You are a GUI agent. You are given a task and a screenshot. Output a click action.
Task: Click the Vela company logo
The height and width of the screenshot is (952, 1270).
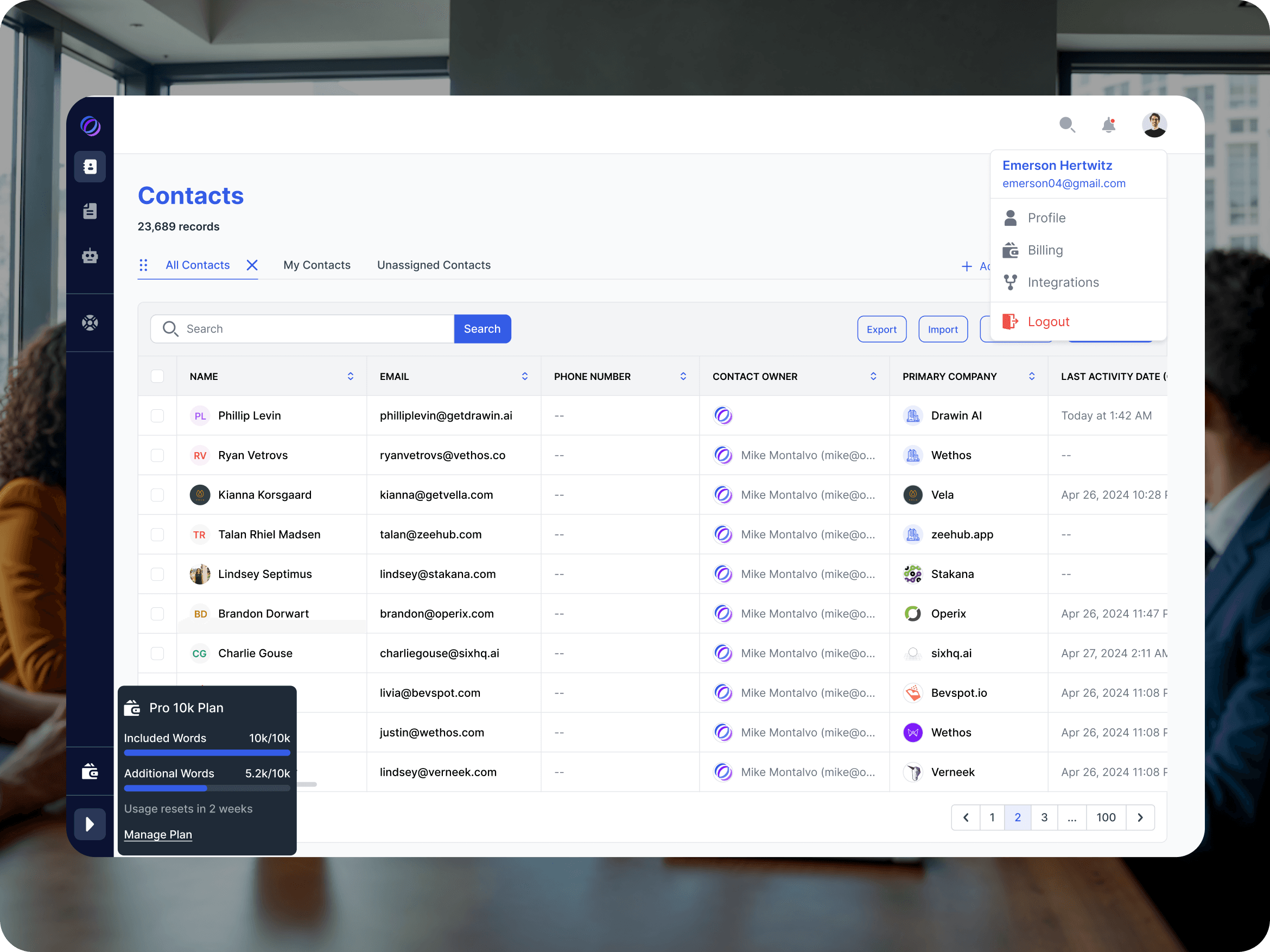click(x=913, y=495)
